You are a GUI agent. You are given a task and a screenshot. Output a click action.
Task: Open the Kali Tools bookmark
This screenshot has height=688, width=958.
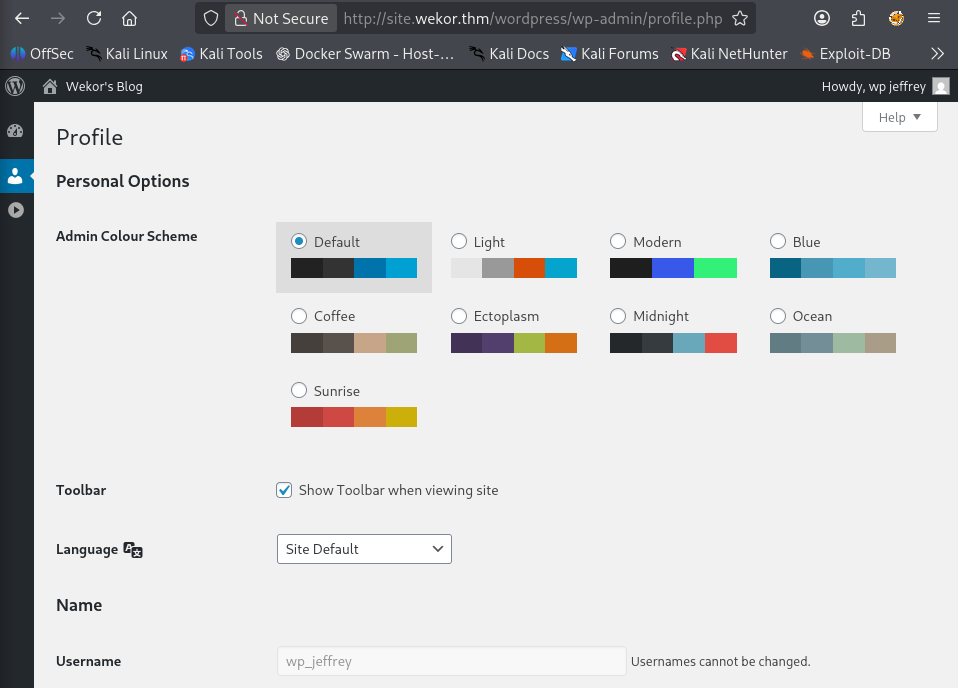point(221,54)
